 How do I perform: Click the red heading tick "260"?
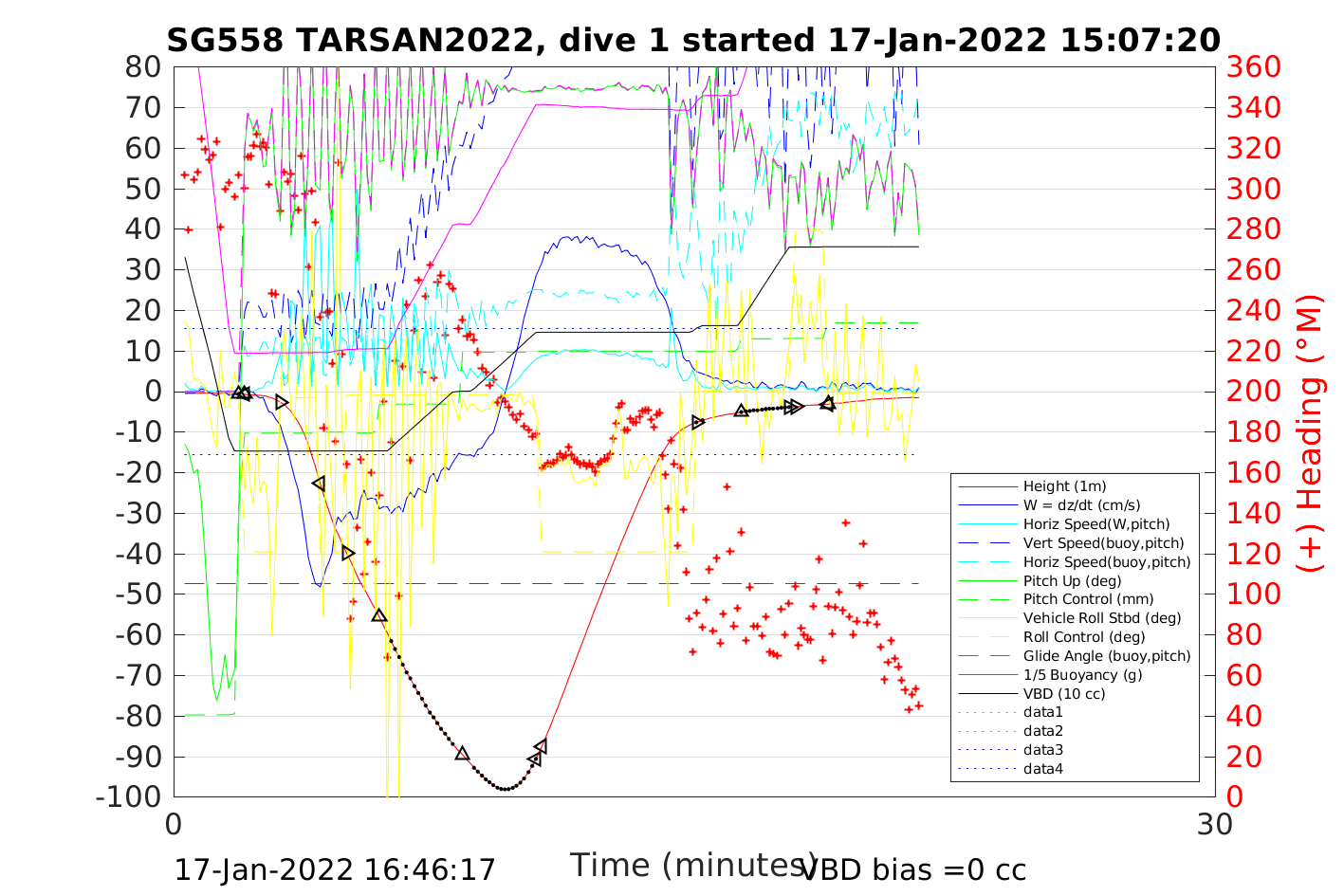[x=1254, y=269]
